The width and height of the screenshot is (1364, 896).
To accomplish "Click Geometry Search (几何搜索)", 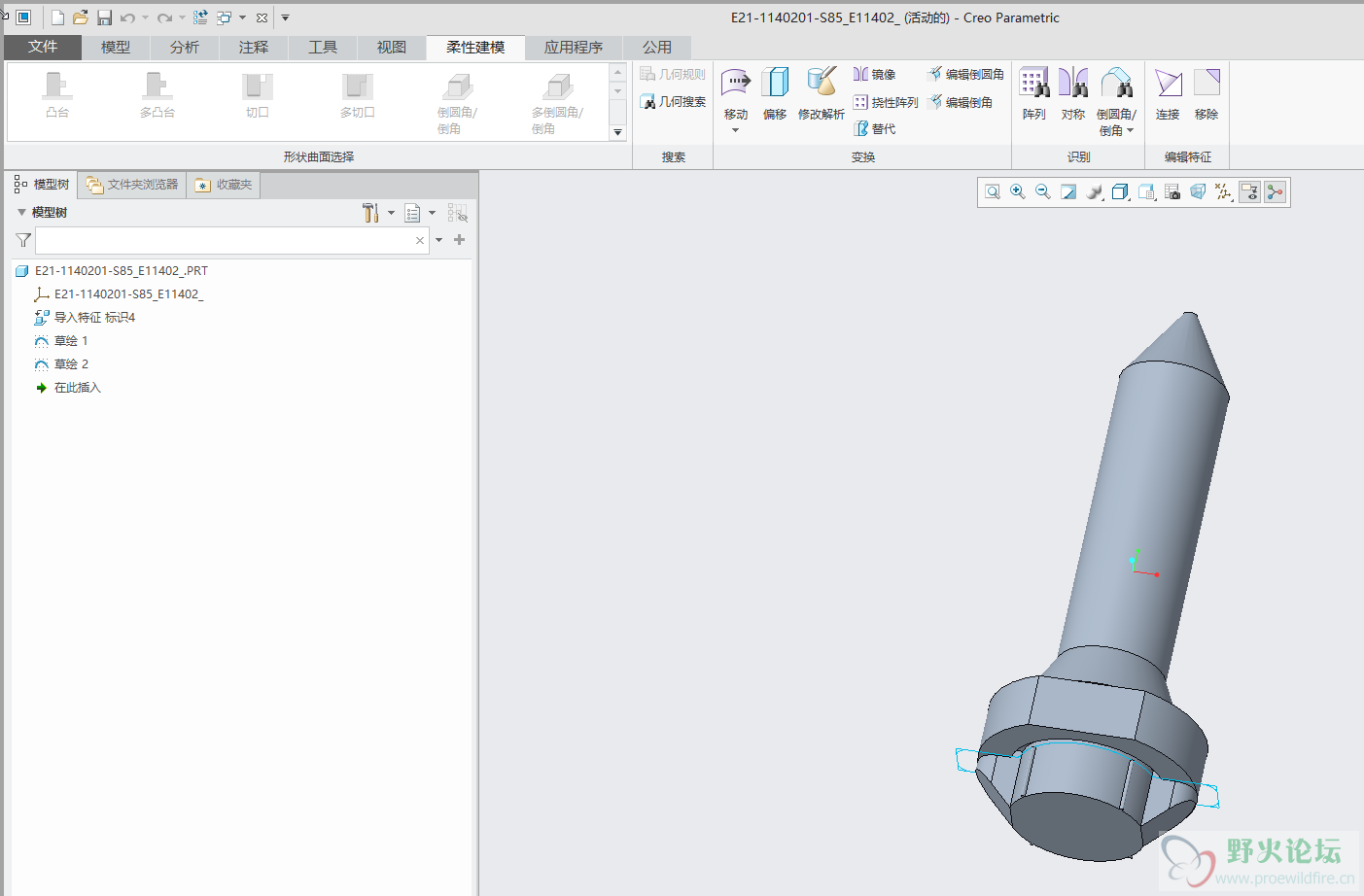I will (x=673, y=101).
